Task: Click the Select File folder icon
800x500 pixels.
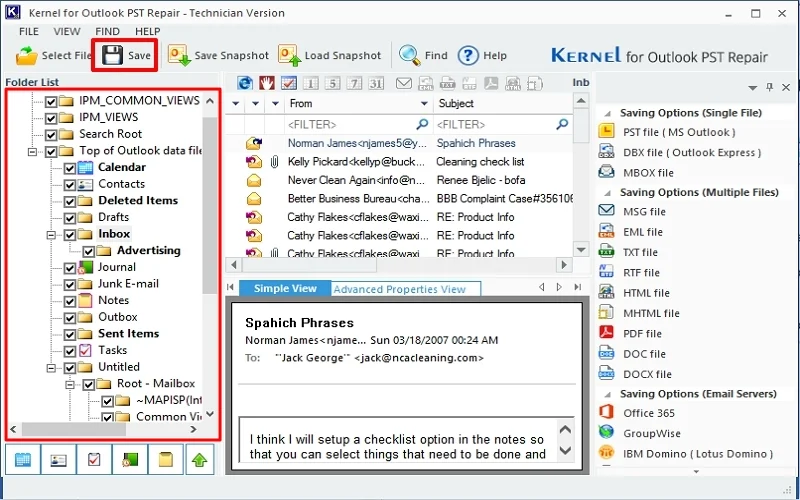Action: 27,56
